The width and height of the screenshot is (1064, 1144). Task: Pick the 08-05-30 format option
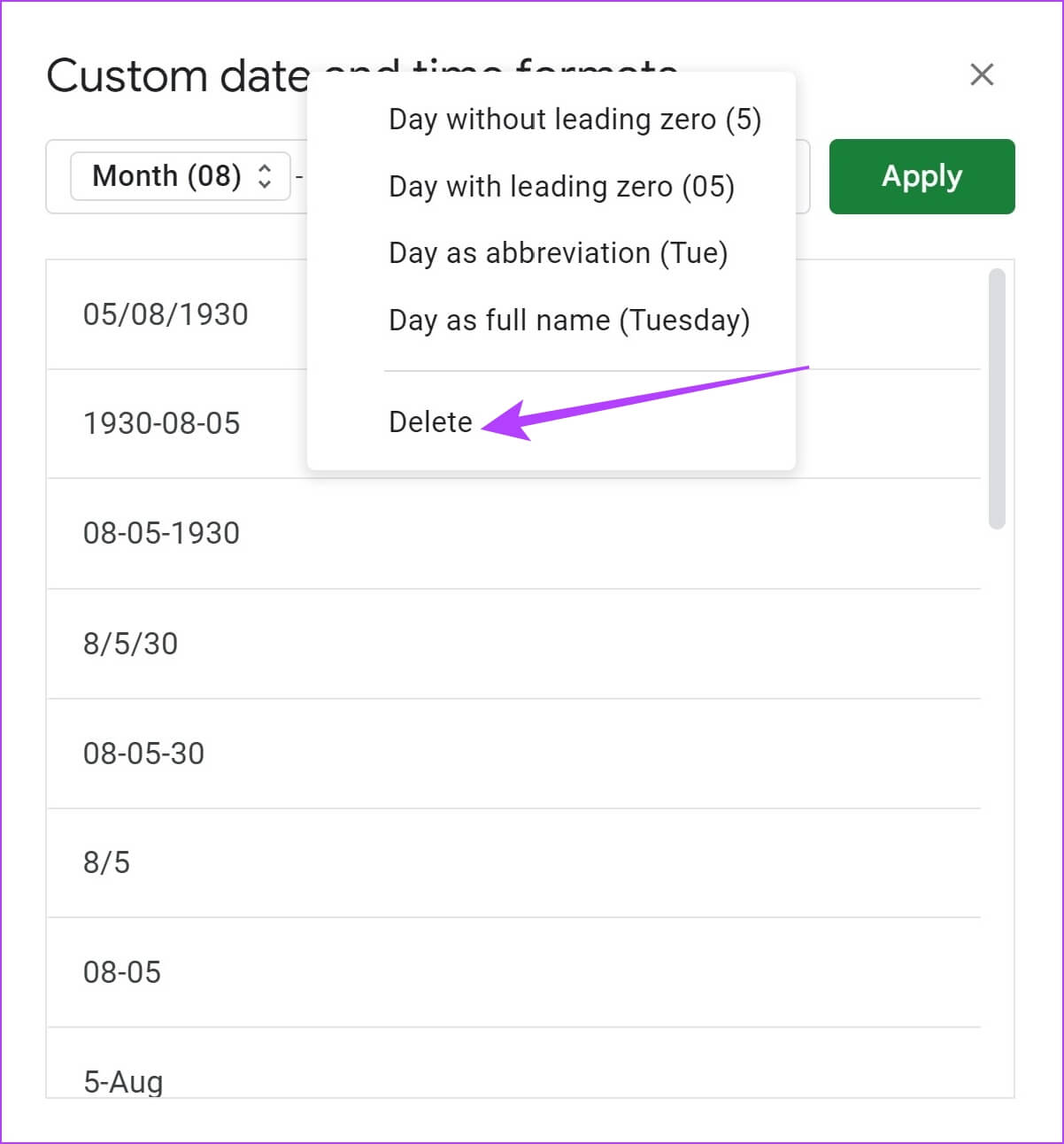point(143,754)
